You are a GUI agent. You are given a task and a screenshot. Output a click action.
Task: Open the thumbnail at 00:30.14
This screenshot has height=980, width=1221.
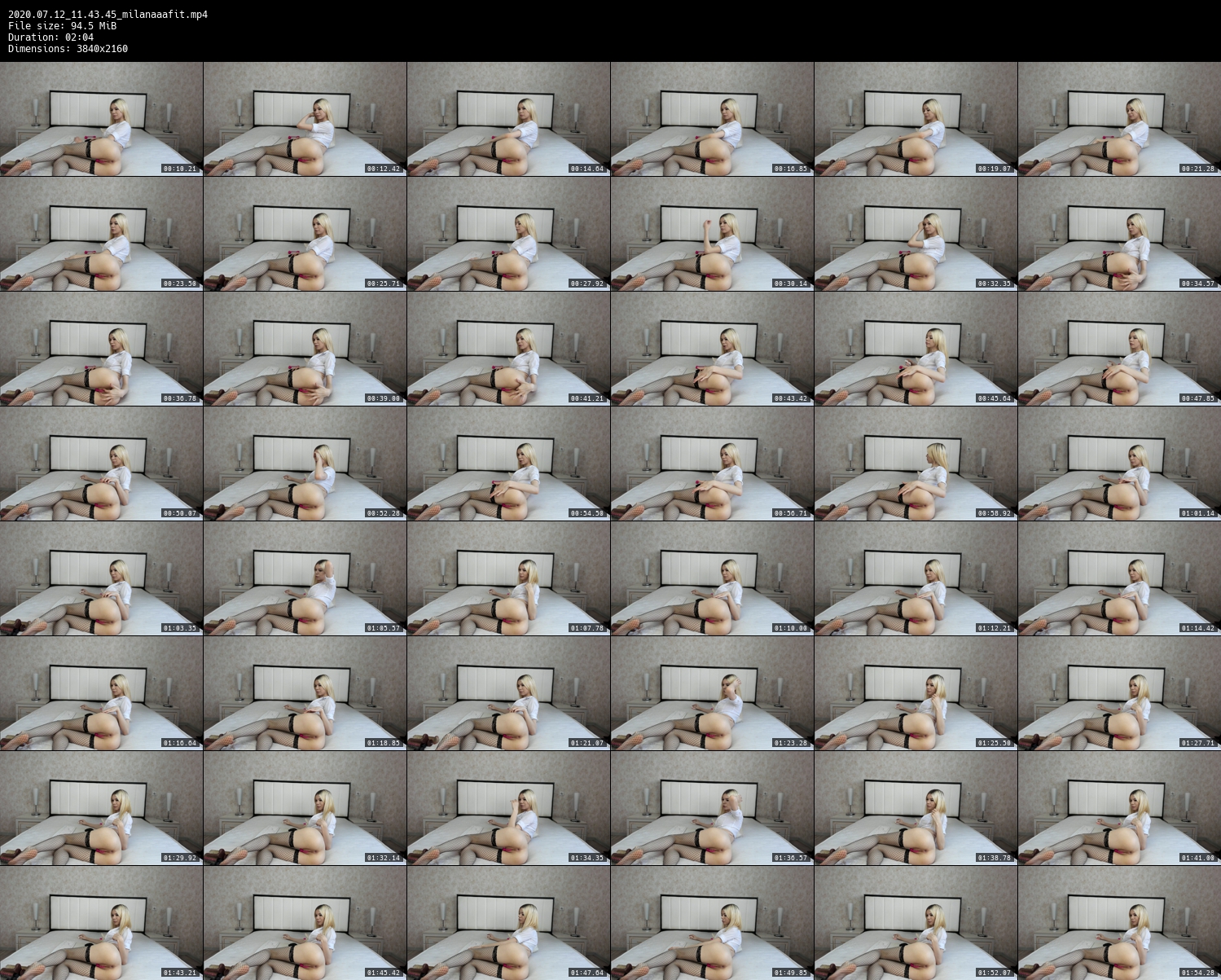click(x=712, y=234)
